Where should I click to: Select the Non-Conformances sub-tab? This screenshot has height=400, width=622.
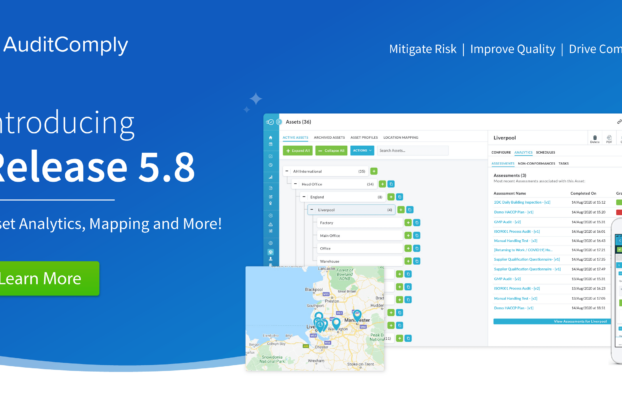coord(536,163)
